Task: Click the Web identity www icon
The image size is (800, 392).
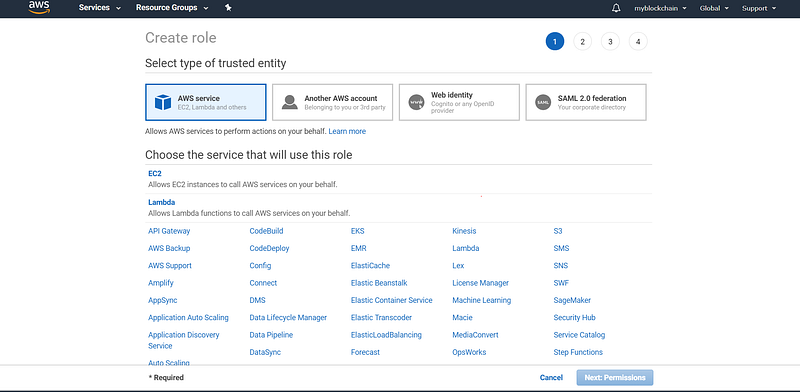Action: (x=416, y=102)
